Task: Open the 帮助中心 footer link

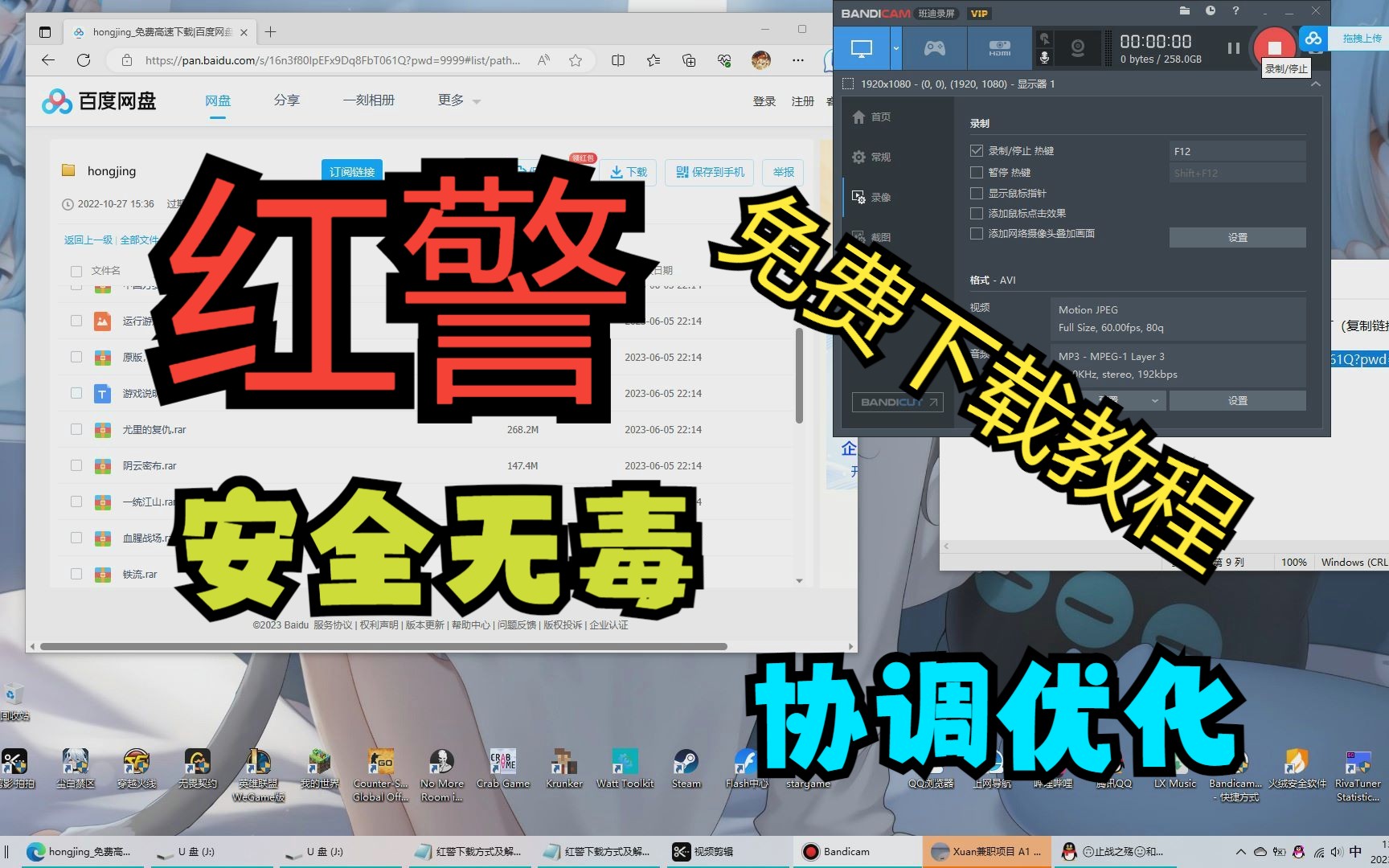Action: (471, 624)
